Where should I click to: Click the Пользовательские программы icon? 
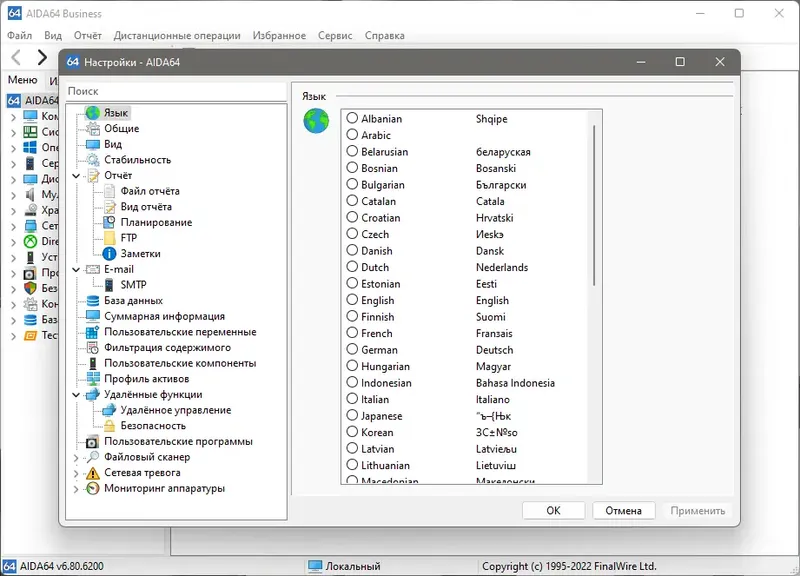click(x=92, y=442)
